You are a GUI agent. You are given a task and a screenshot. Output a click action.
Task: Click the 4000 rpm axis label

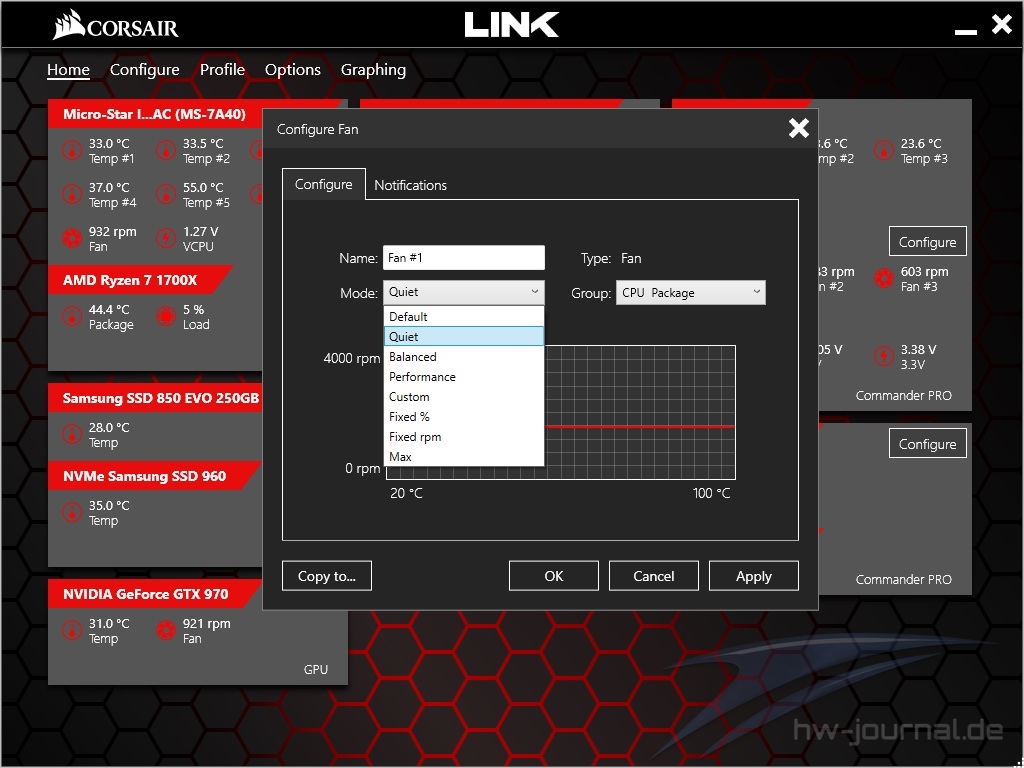351,358
